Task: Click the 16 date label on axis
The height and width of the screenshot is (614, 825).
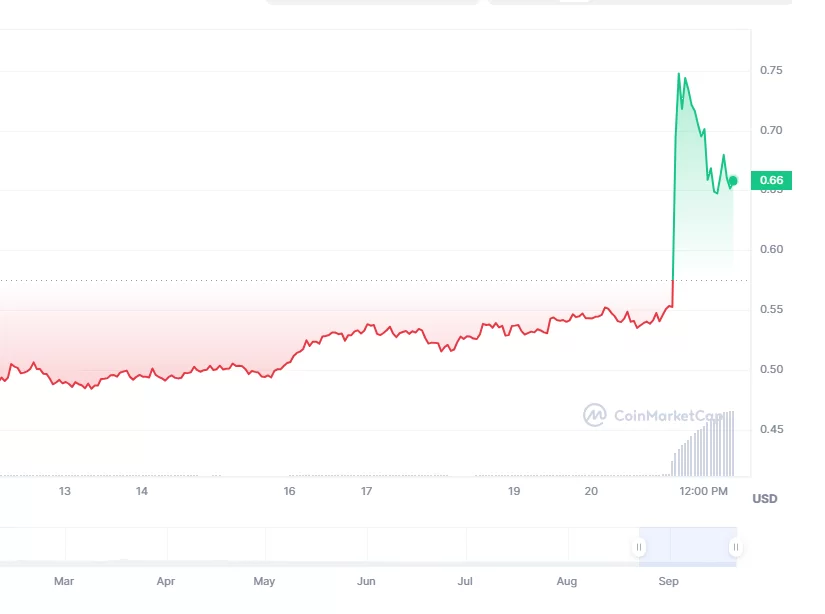Action: pyautogui.click(x=289, y=491)
